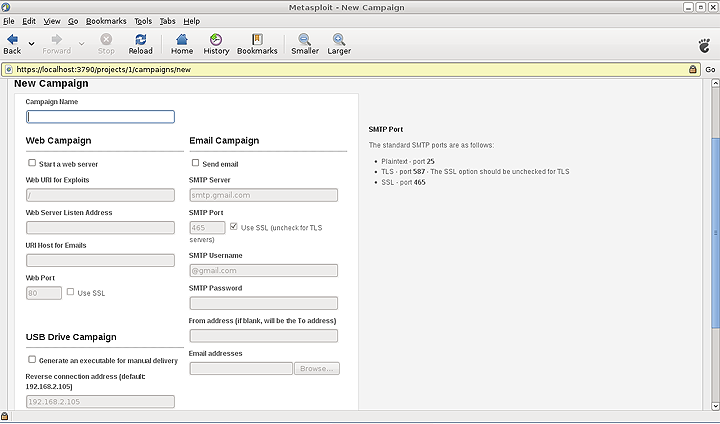The height and width of the screenshot is (424, 720).
Task: Open the Forward history dropdown arrow
Action: [81, 44]
